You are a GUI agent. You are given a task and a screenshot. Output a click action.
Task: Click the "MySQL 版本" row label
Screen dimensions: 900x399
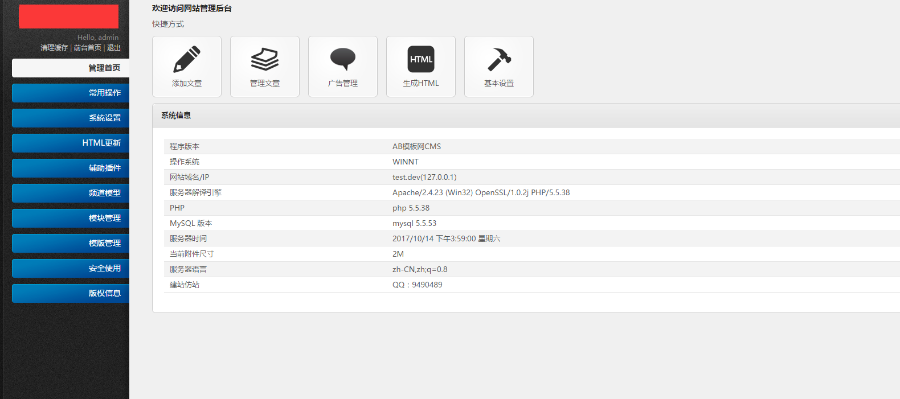191,223
